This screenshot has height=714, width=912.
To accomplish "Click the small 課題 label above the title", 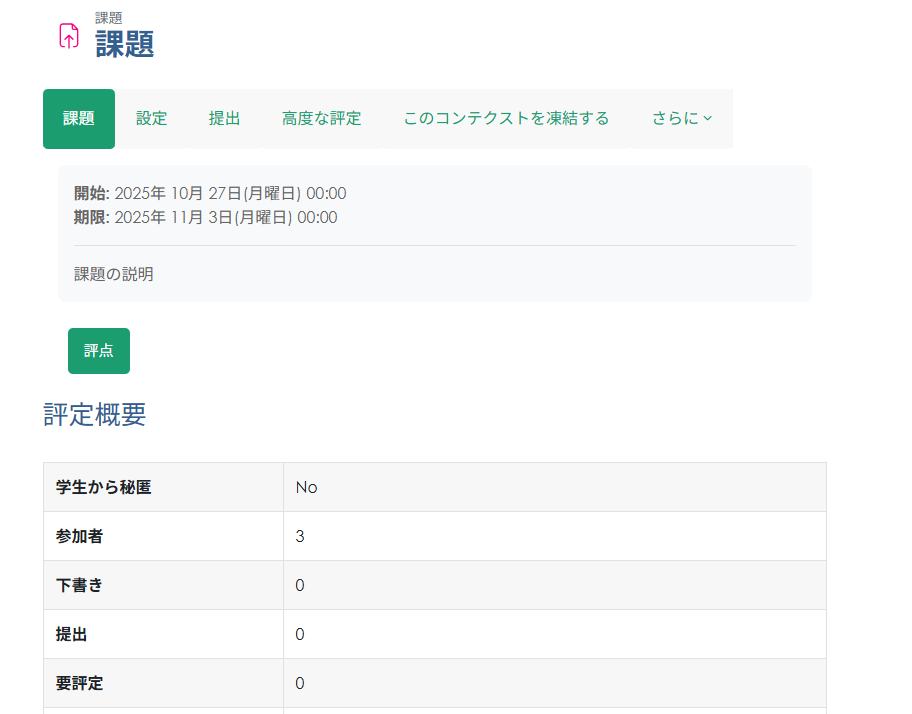I will tap(109, 18).
